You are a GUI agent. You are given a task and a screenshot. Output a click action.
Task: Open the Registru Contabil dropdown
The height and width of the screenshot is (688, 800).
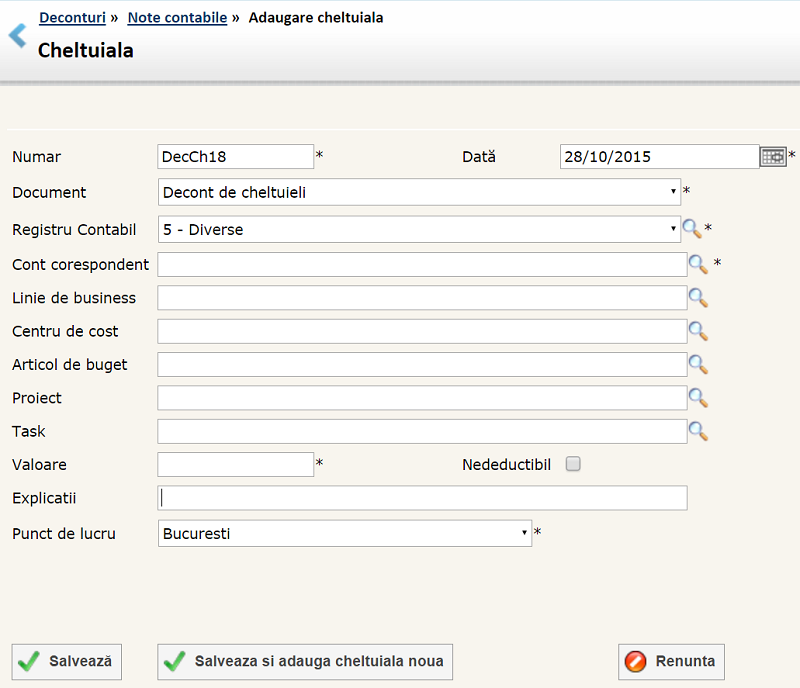(419, 229)
